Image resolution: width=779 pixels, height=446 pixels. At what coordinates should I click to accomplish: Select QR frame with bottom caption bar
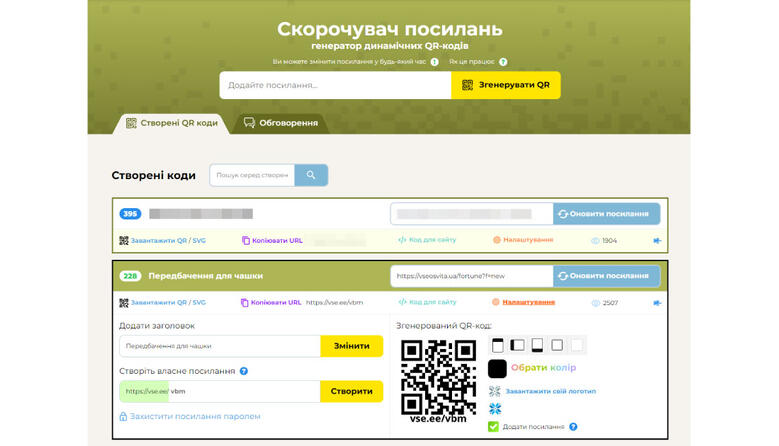(537, 345)
